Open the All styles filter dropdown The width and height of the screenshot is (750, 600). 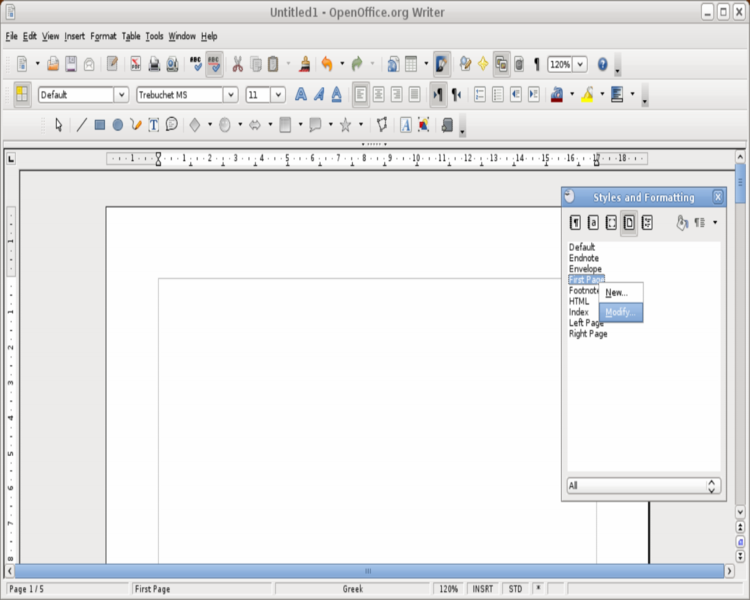[643, 486]
